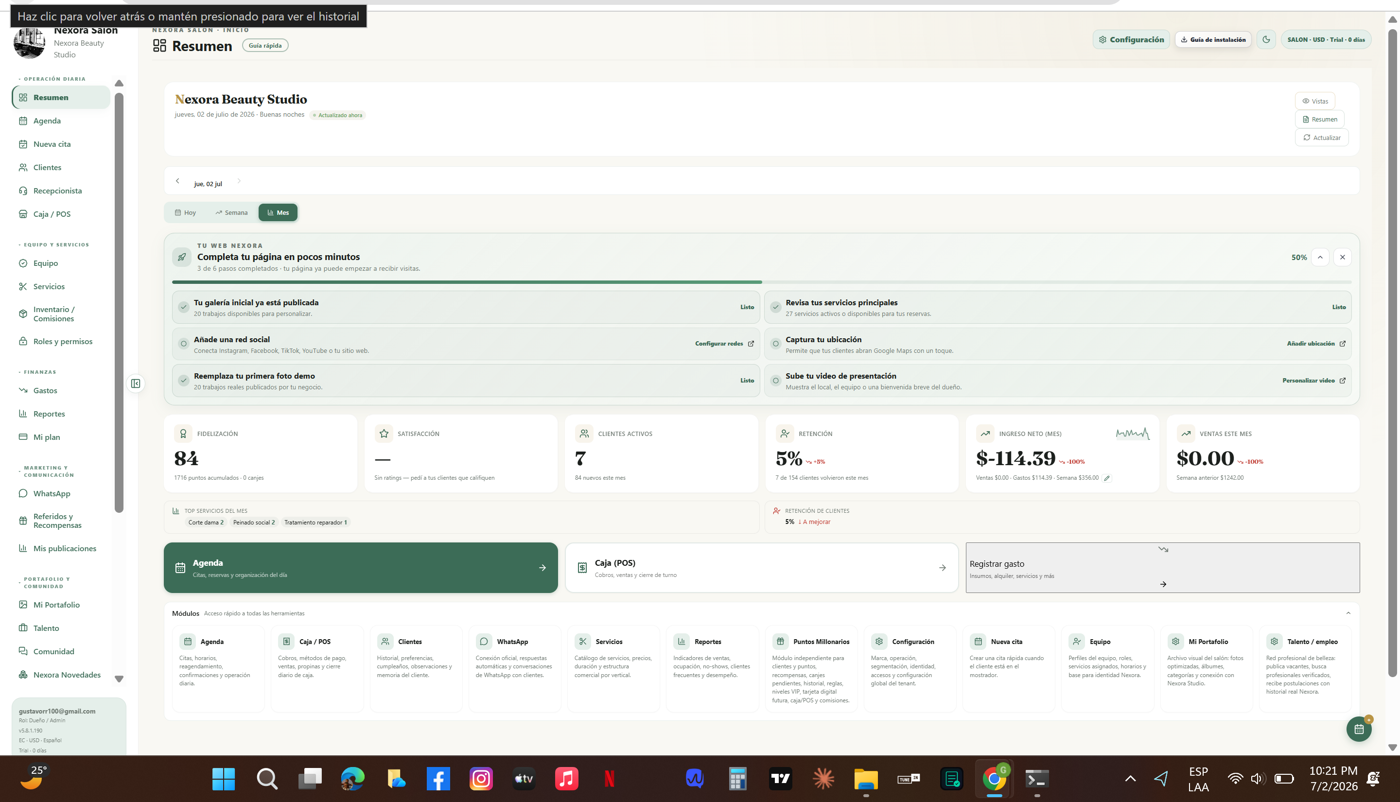Open Caja / POS in the sidebar
Screen dimensions: 1400x802
point(52,214)
